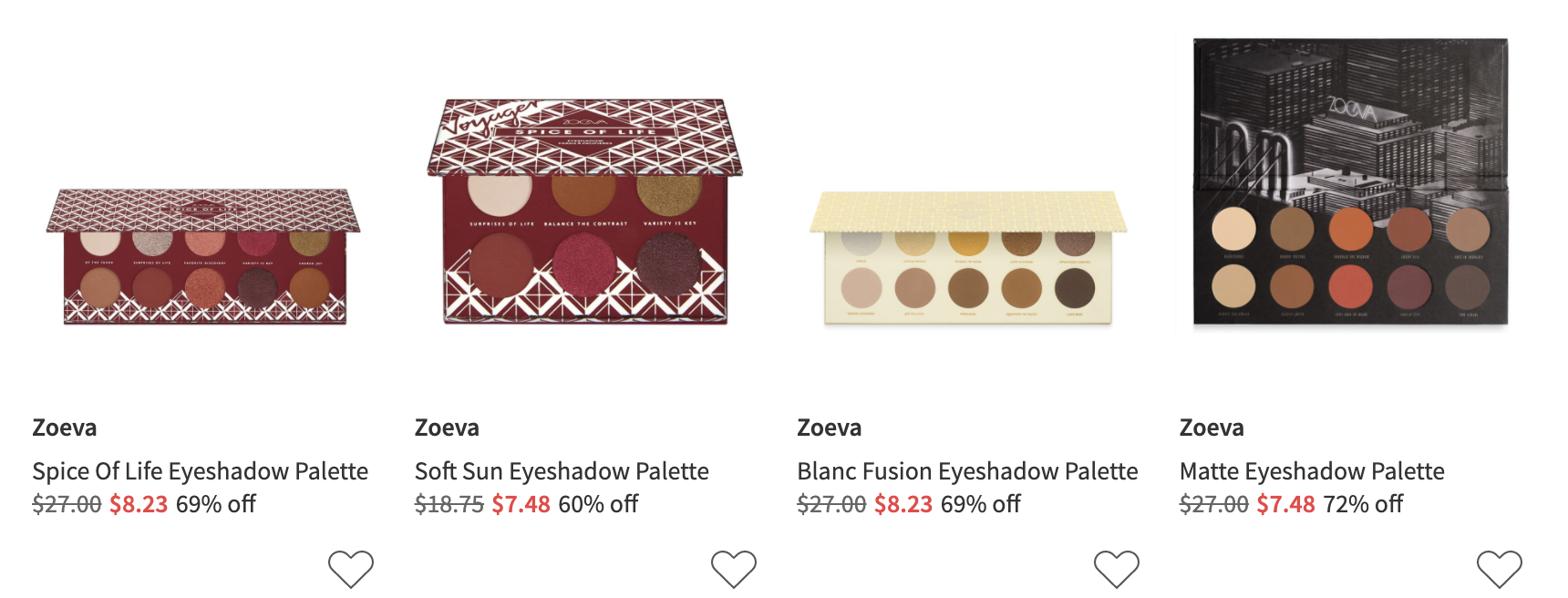The image size is (1568, 598).
Task: Click $8.23 sale price under Spice Of Life
Action: click(x=139, y=504)
